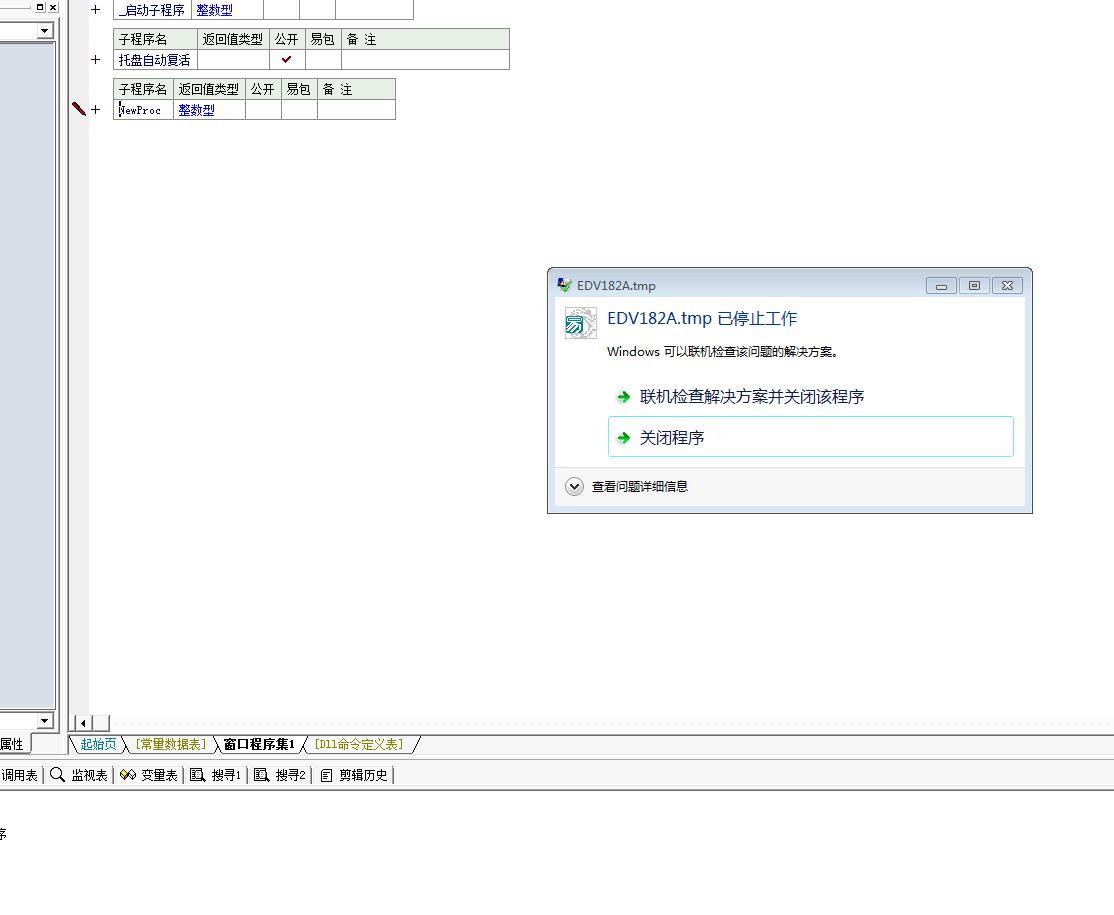Viewport: 1114px width, 915px height.
Task: Click the red pencil edit marker beside NewProc
Action: pyautogui.click(x=79, y=109)
